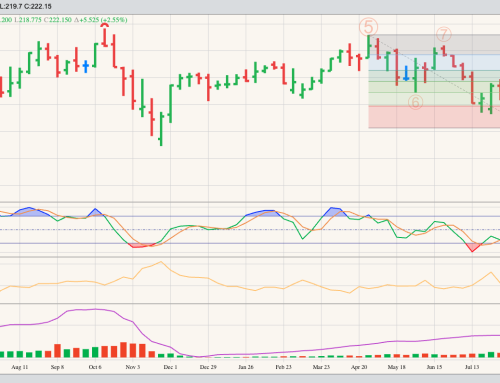Click the Apr 20 date label
500x383 pixels.
point(359,367)
